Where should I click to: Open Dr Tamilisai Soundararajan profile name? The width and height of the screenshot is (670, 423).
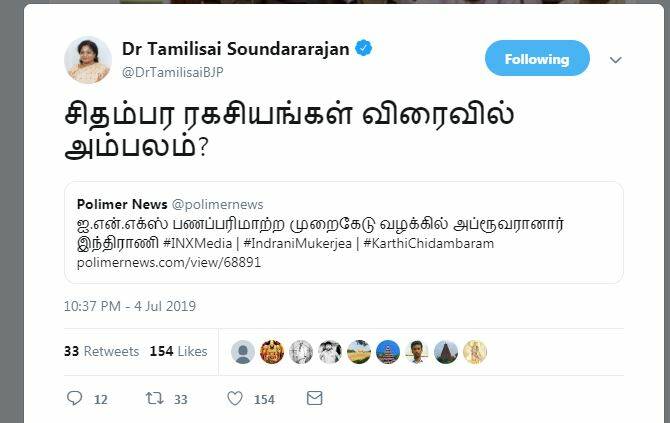click(235, 49)
